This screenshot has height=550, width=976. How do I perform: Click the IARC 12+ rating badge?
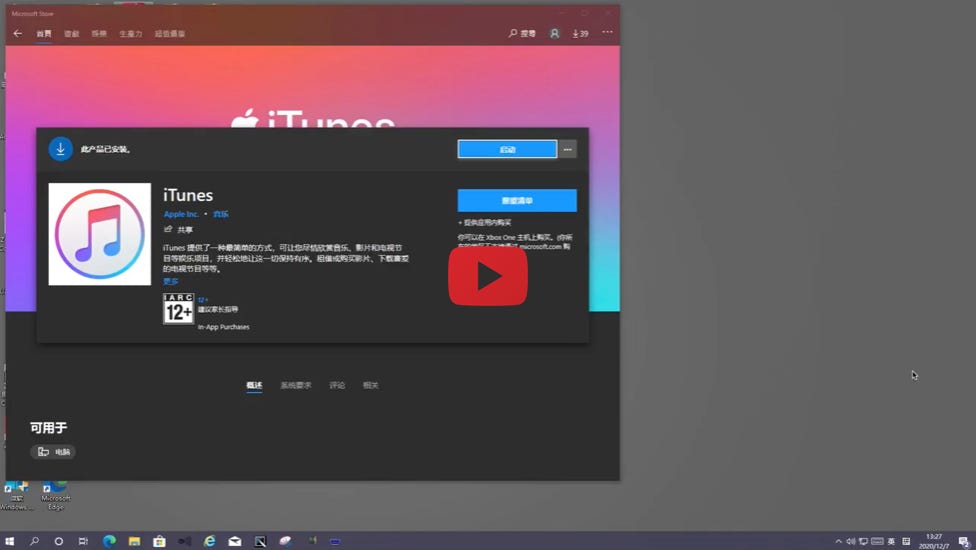(x=178, y=309)
